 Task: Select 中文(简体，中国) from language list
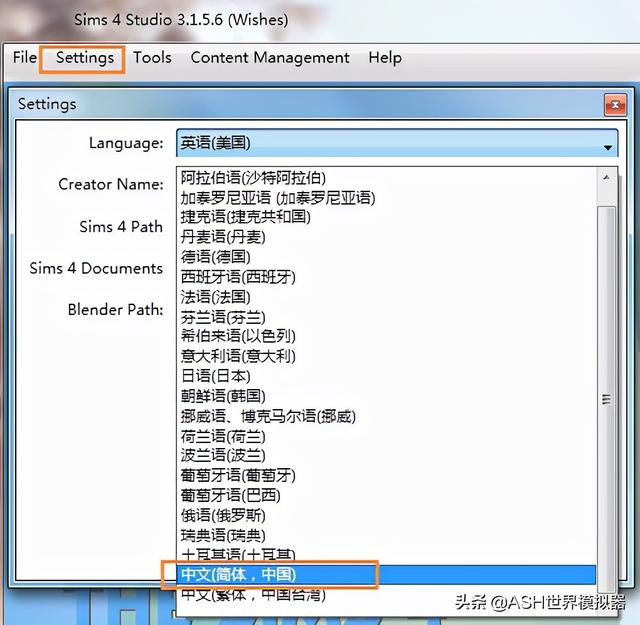[238, 575]
